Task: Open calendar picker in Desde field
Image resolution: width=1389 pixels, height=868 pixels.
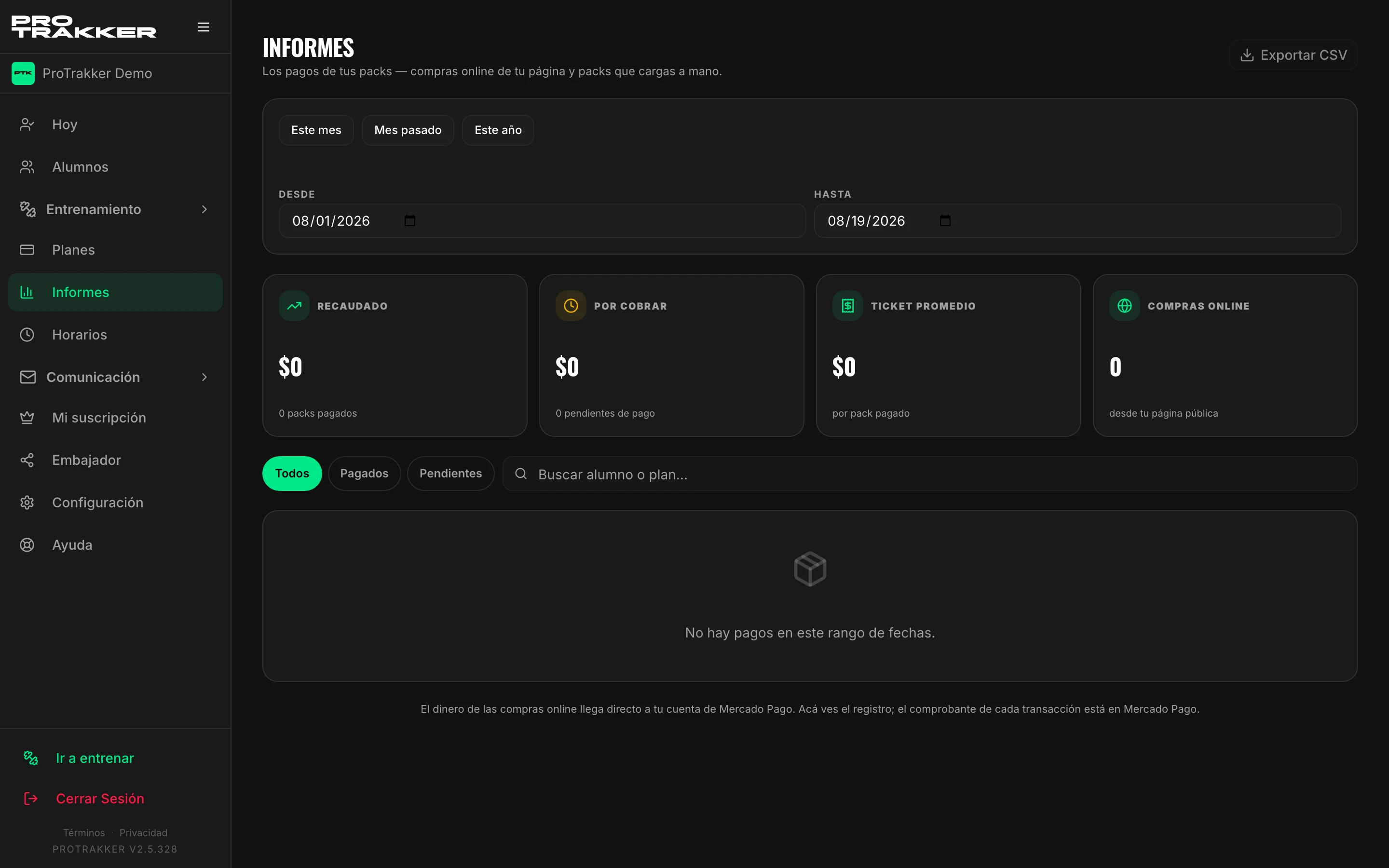Action: click(410, 220)
